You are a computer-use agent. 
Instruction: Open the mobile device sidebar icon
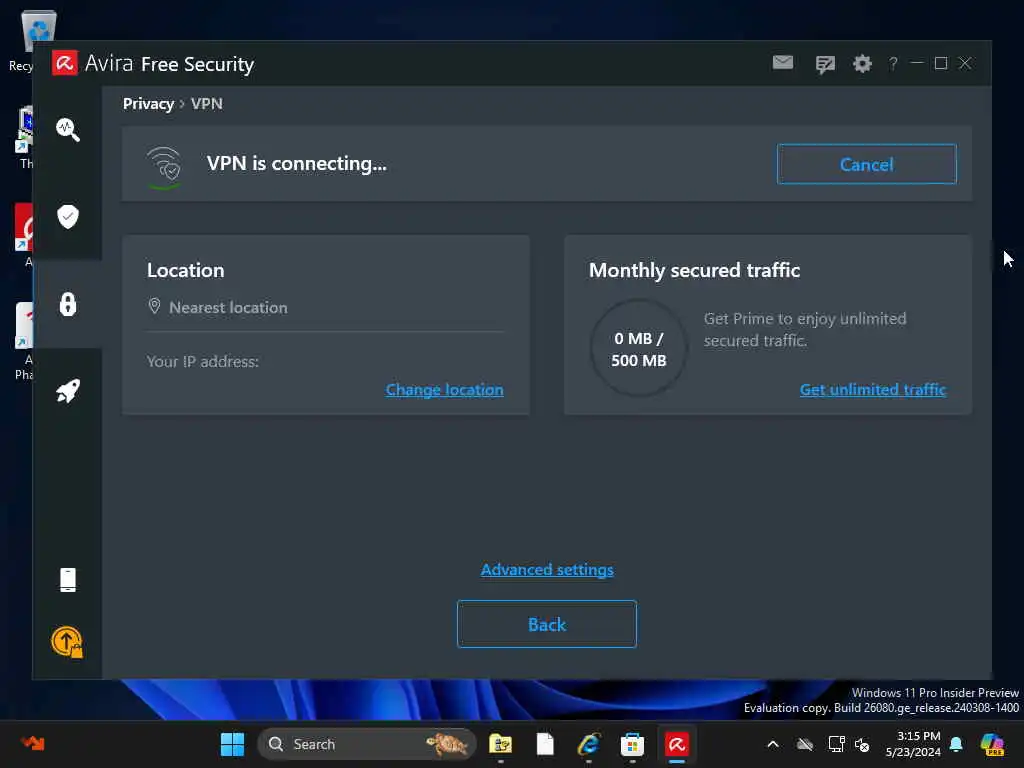tap(68, 579)
